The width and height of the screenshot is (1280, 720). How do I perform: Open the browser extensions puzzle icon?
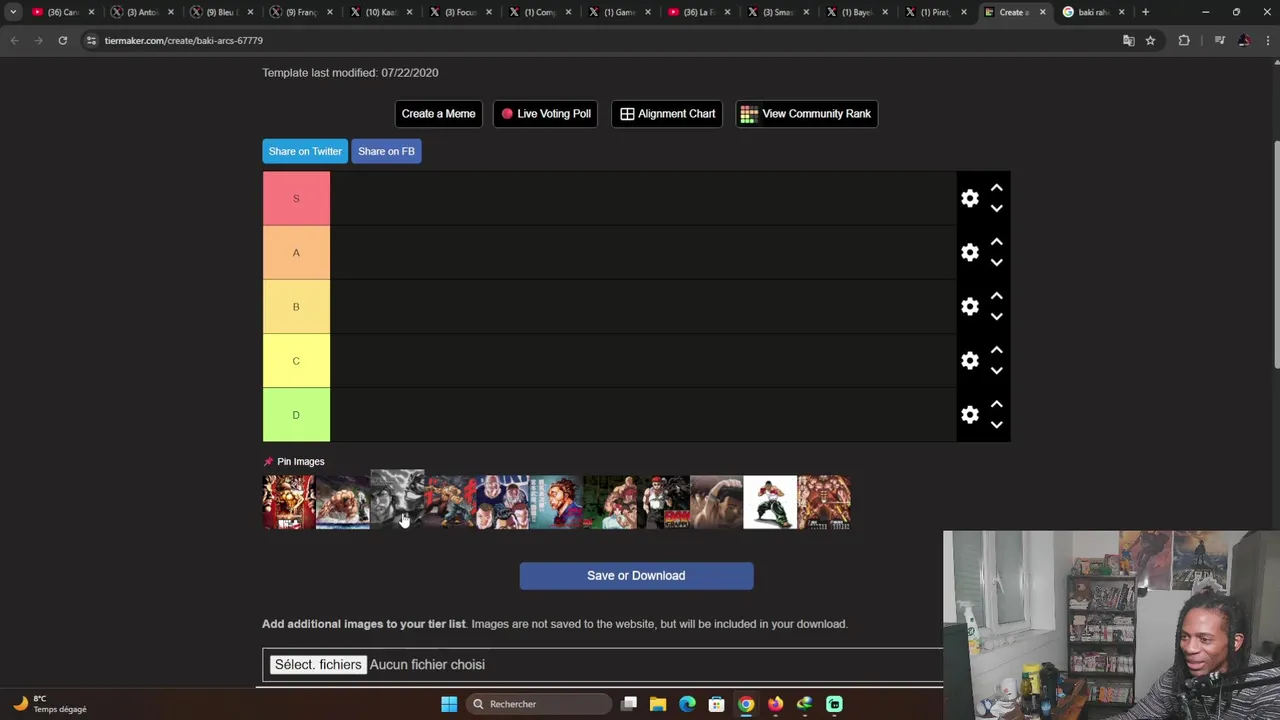[x=1184, y=40]
